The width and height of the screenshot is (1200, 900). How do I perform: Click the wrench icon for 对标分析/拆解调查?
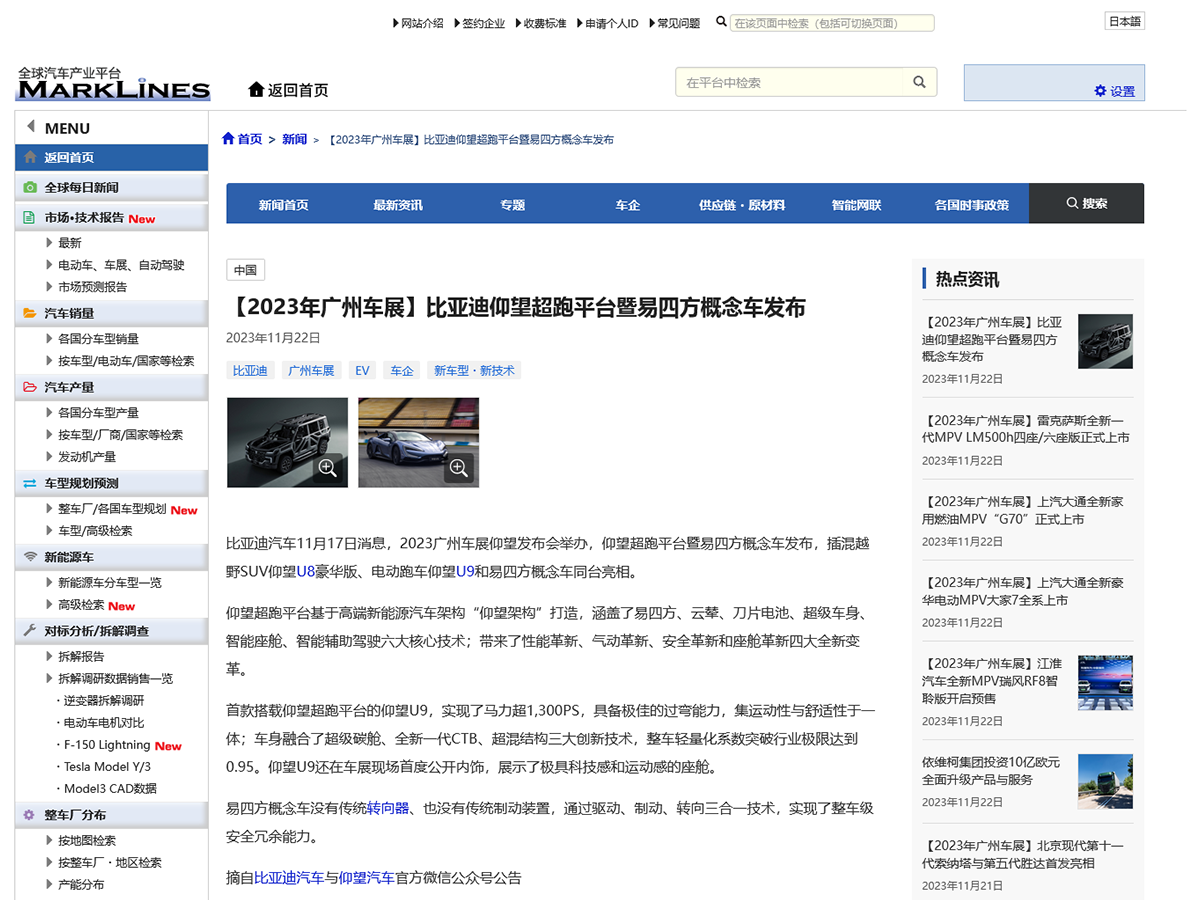tap(30, 631)
